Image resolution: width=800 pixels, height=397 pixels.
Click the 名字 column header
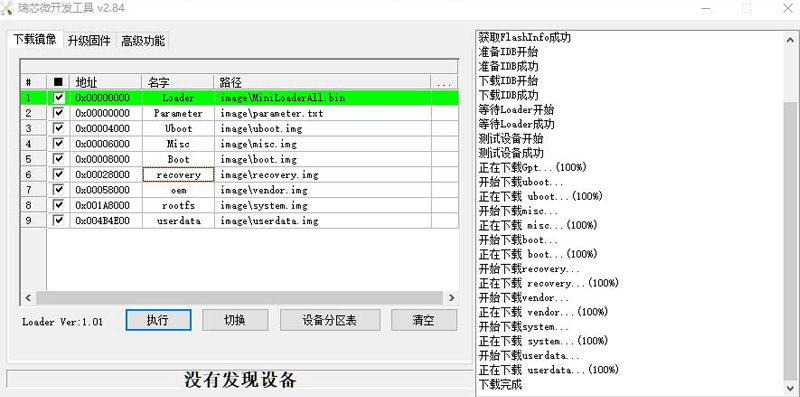pos(178,82)
